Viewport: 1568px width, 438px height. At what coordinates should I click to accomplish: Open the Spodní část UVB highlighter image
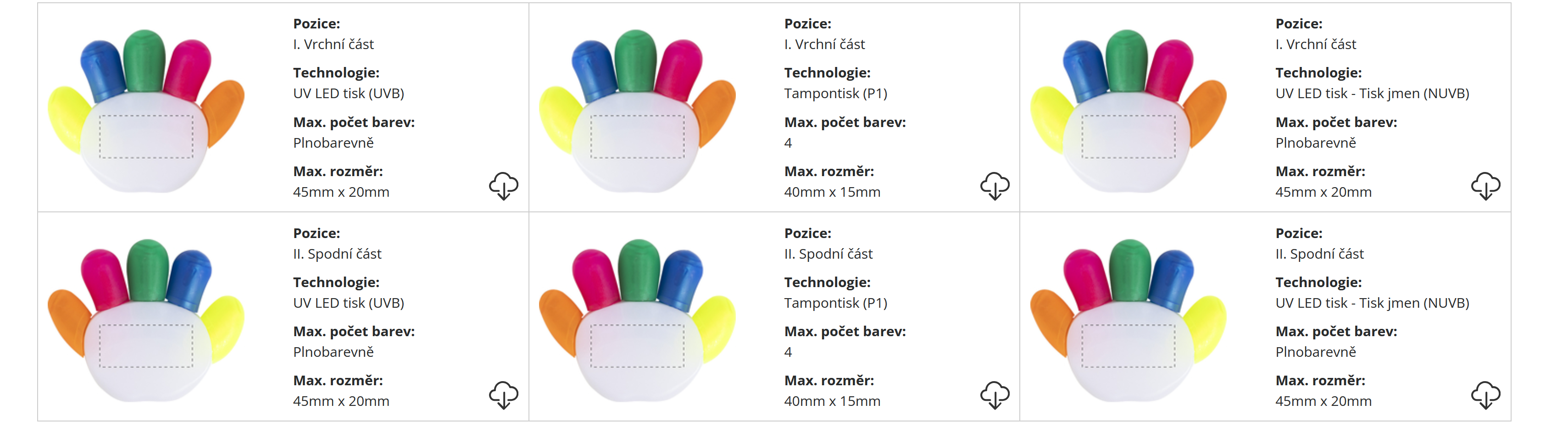coord(146,320)
